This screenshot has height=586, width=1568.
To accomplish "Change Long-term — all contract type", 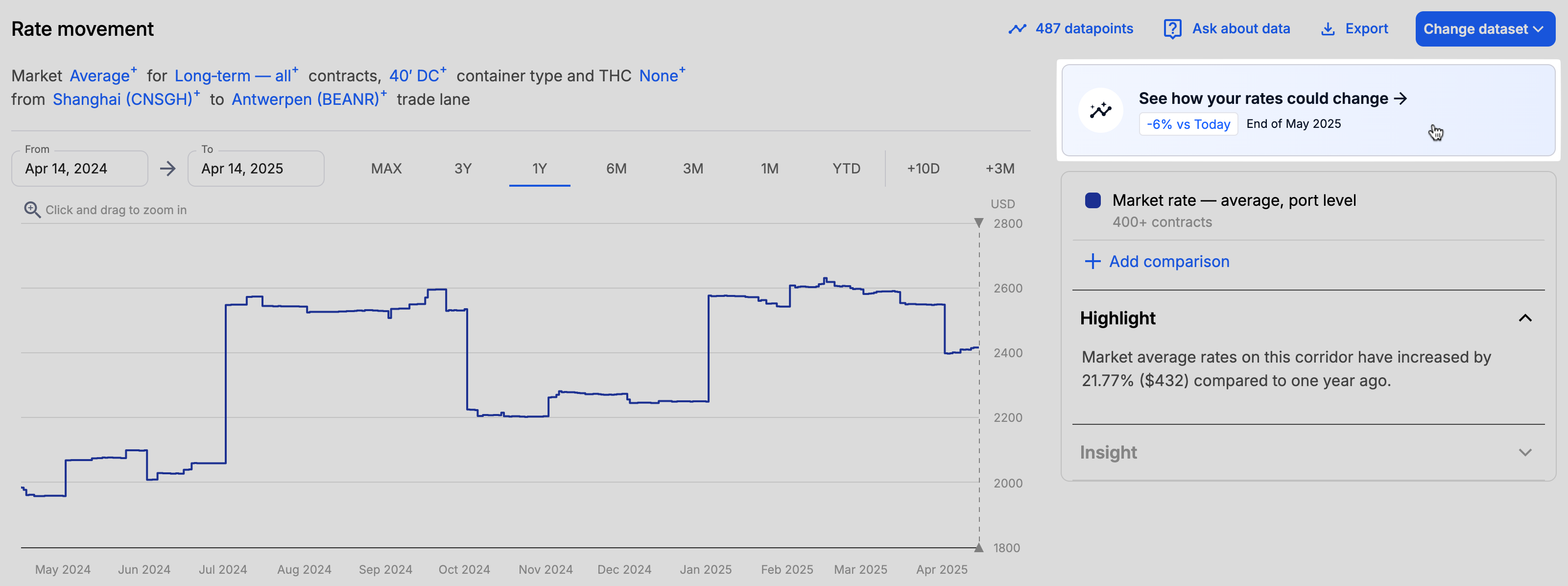I will coord(236,75).
